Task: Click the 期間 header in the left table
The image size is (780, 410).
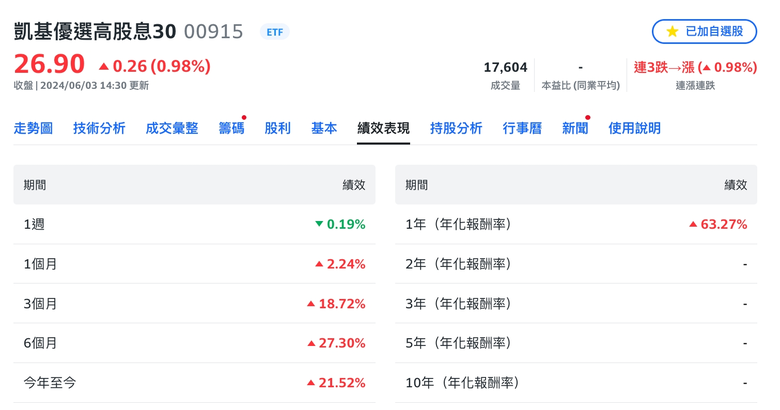Action: coord(35,185)
